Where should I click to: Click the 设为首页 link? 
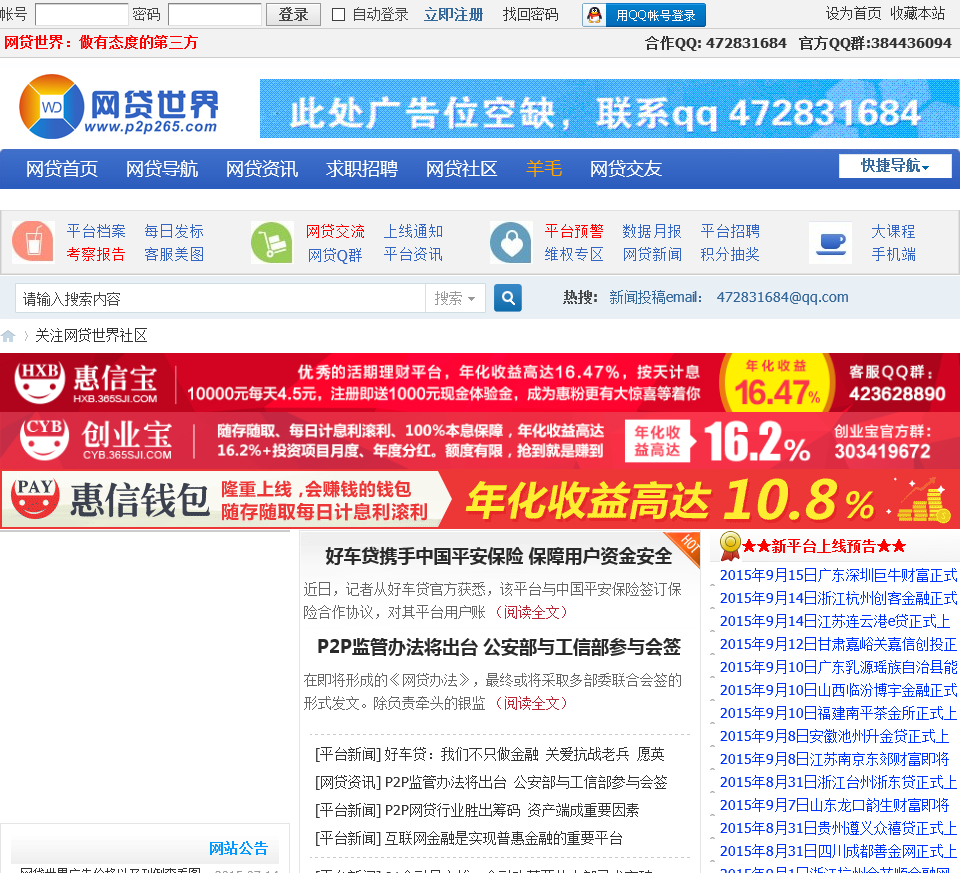pyautogui.click(x=853, y=13)
